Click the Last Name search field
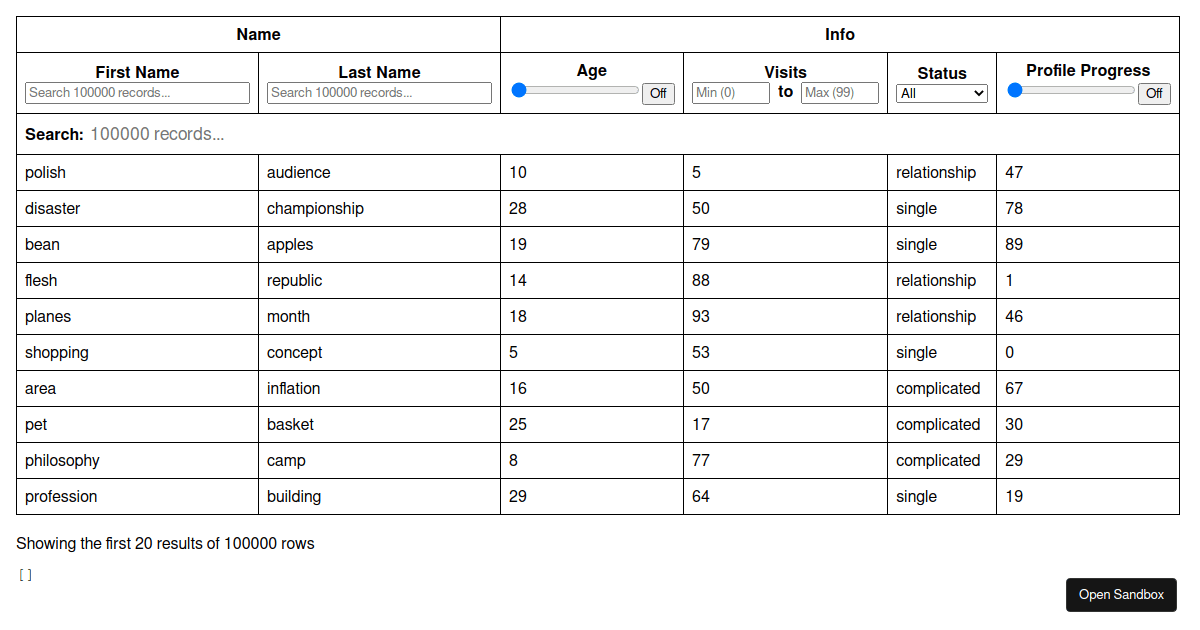 click(x=379, y=92)
